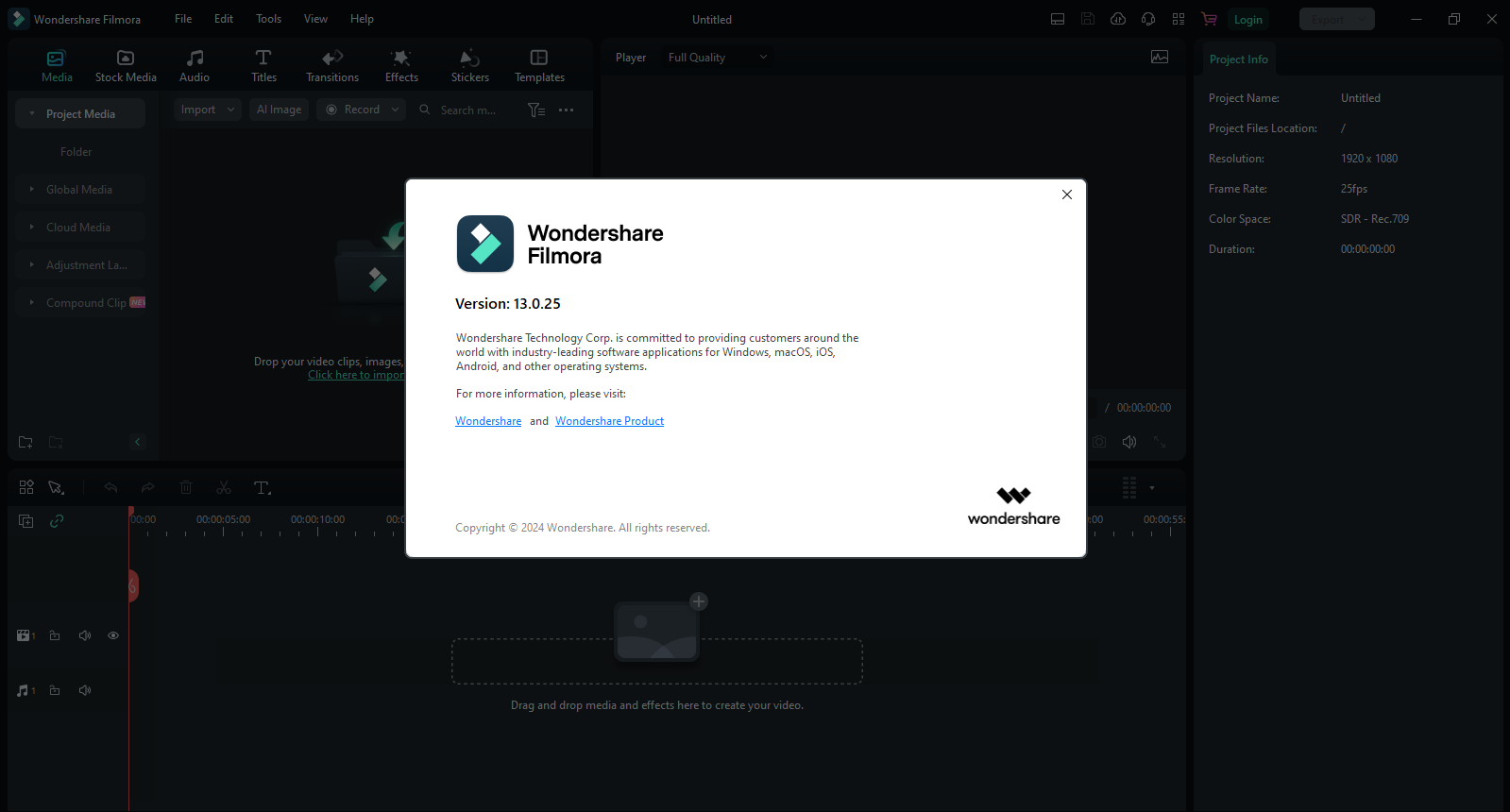Open the Project Info tab

point(1238,59)
